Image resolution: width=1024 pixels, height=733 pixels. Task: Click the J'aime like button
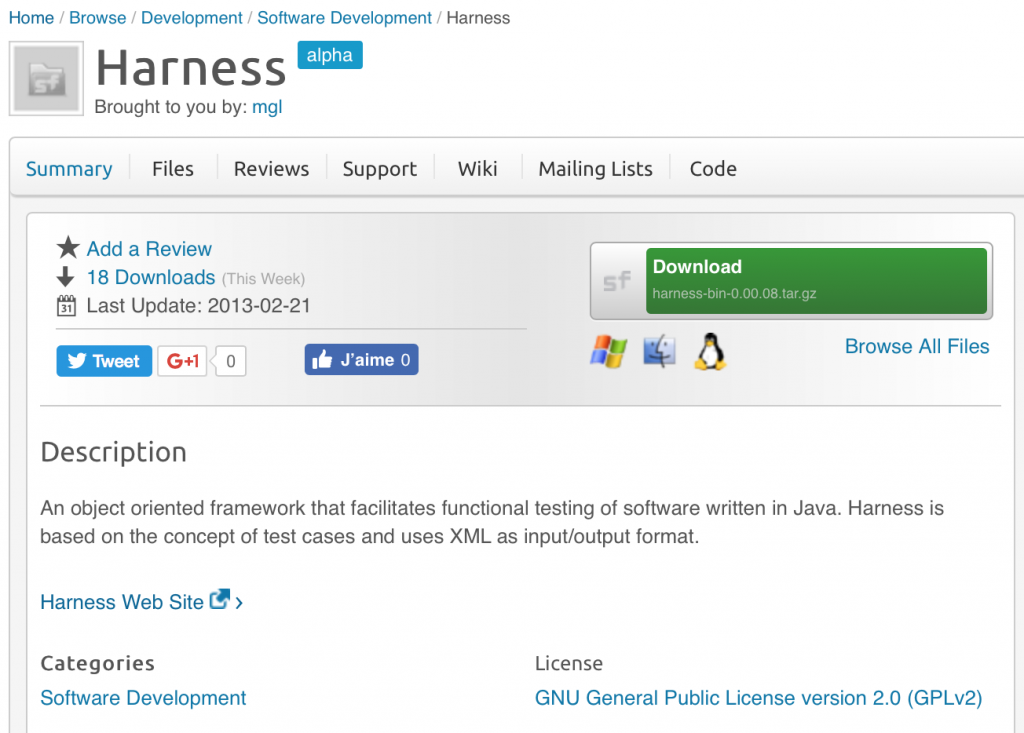click(361, 359)
